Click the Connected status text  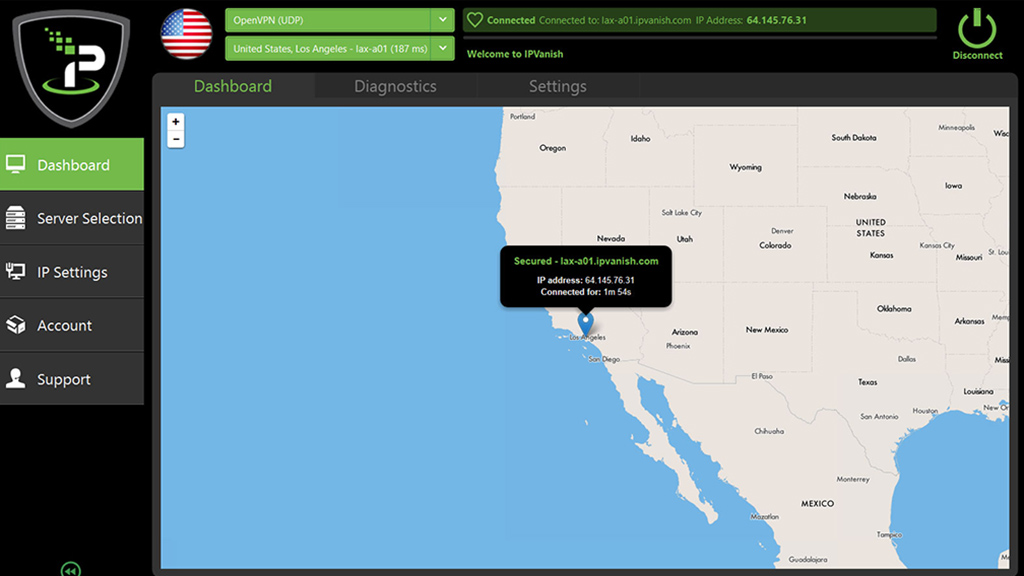pos(511,20)
